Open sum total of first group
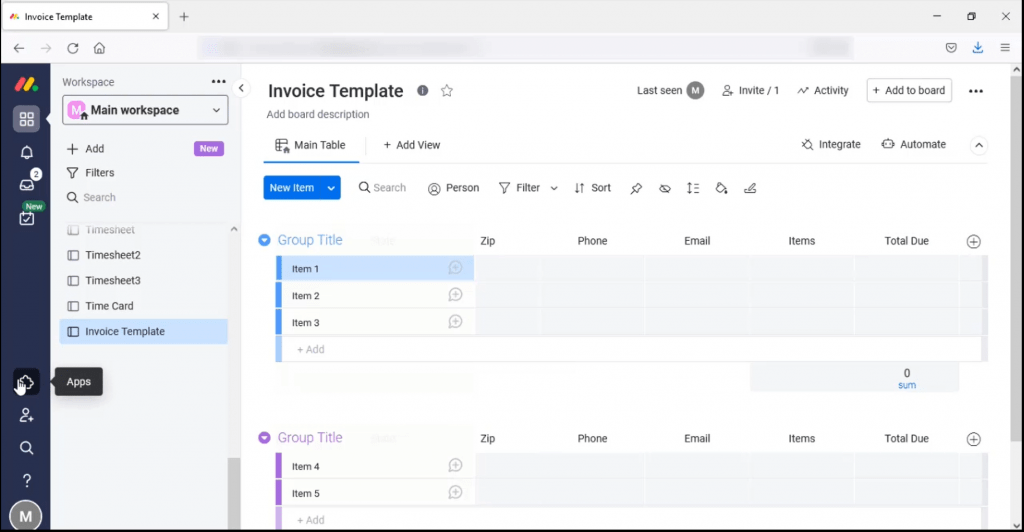This screenshot has height=532, width=1024. [906, 379]
